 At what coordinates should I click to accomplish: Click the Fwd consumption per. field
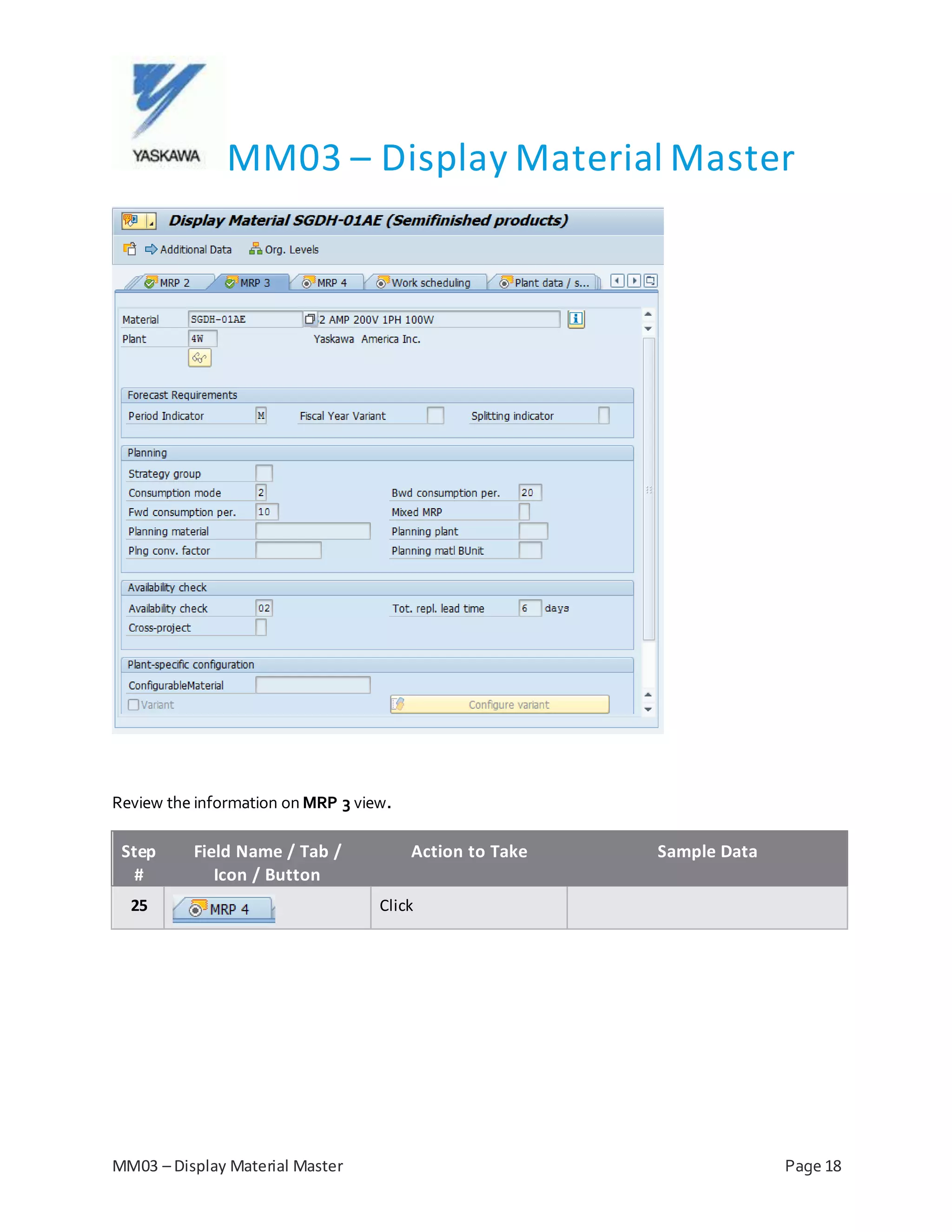267,512
